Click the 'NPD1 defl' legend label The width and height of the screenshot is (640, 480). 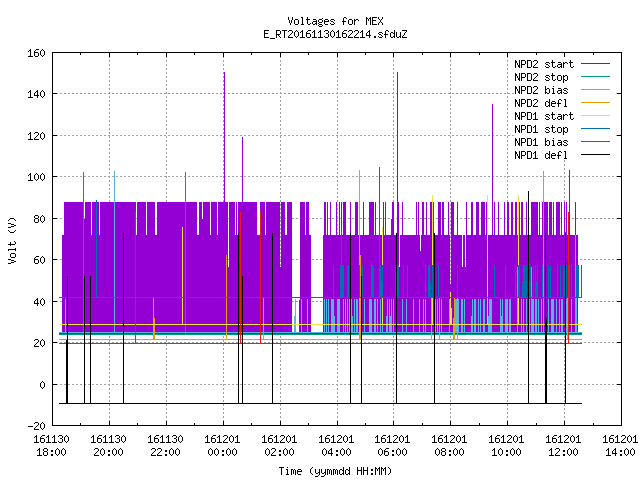(x=541, y=155)
